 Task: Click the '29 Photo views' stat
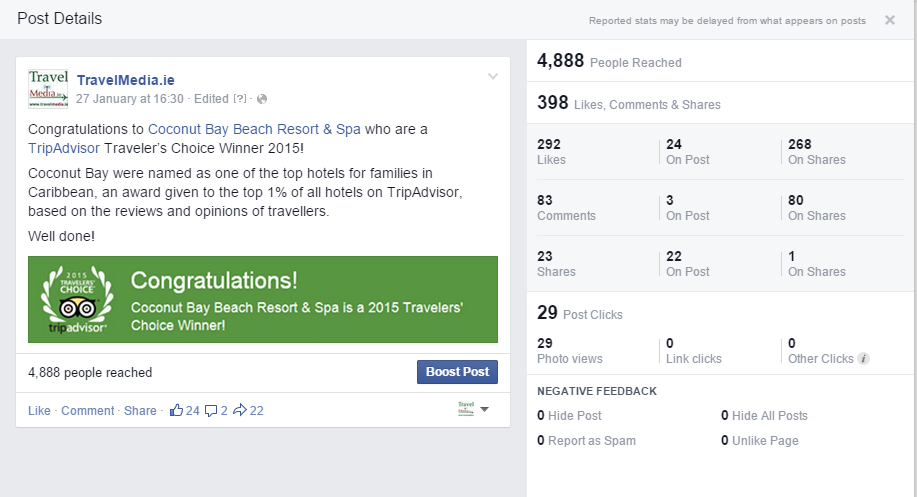[x=570, y=351]
